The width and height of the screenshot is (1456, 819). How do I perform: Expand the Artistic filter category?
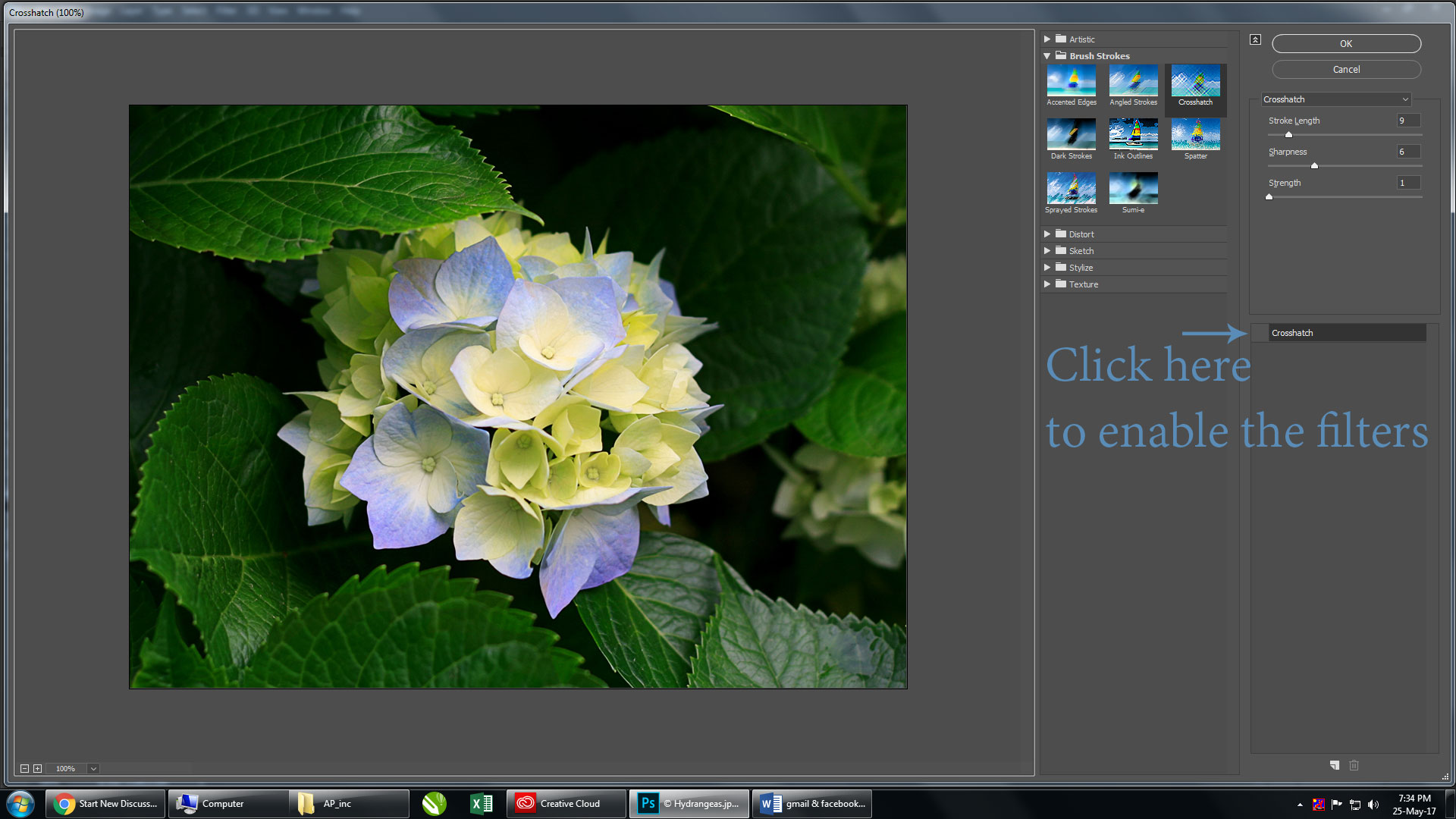tap(1048, 38)
